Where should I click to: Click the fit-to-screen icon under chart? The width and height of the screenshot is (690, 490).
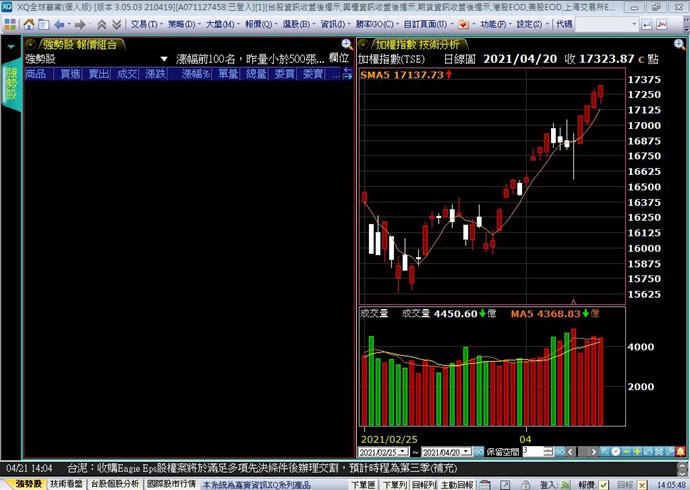pos(659,452)
